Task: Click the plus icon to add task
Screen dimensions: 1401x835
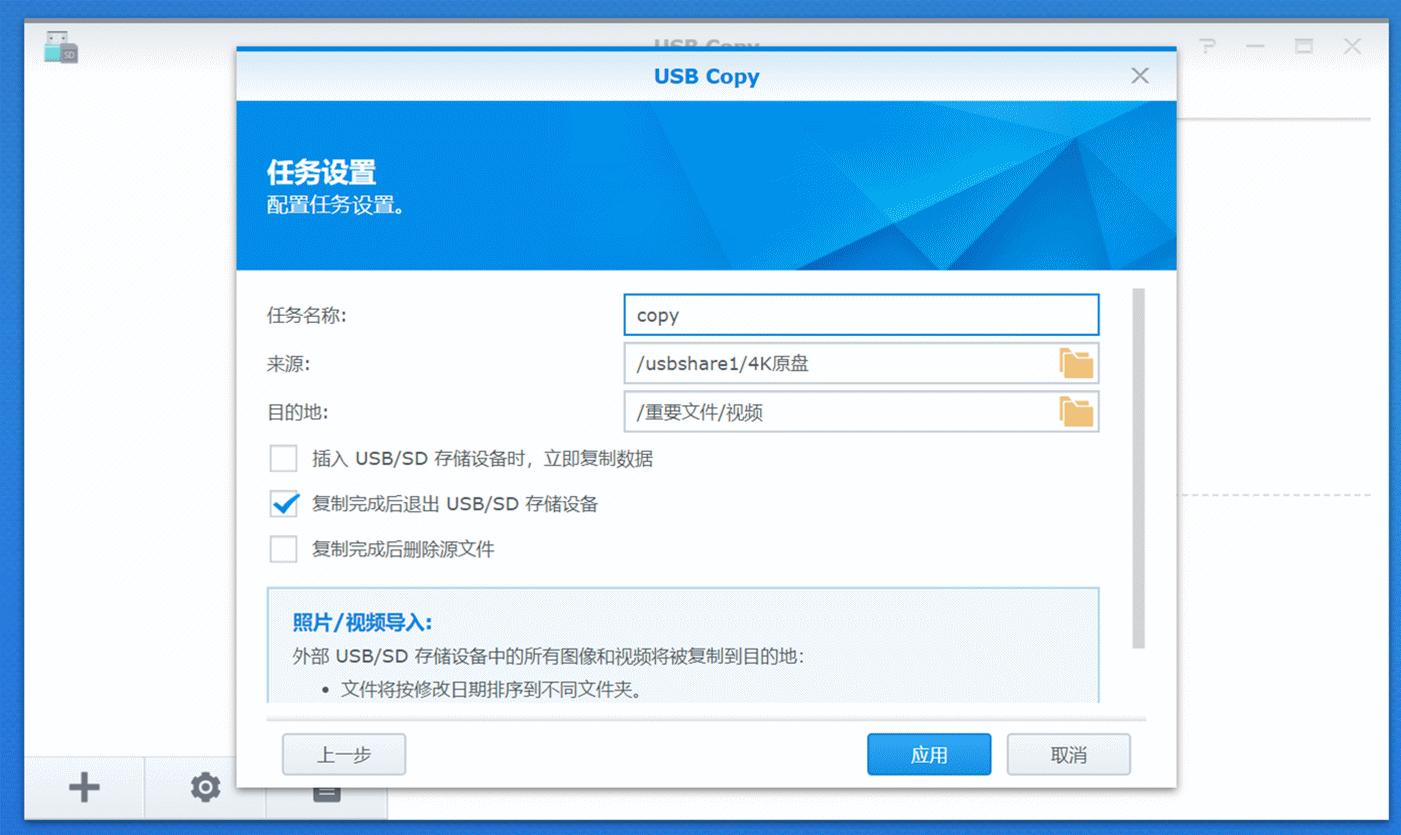Action: point(84,788)
